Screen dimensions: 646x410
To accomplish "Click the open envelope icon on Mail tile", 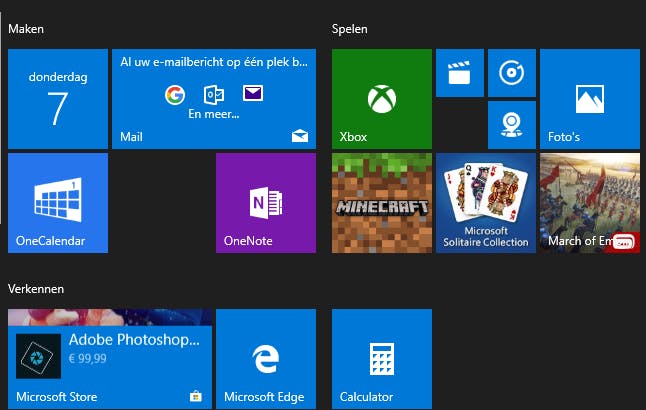I will point(300,136).
